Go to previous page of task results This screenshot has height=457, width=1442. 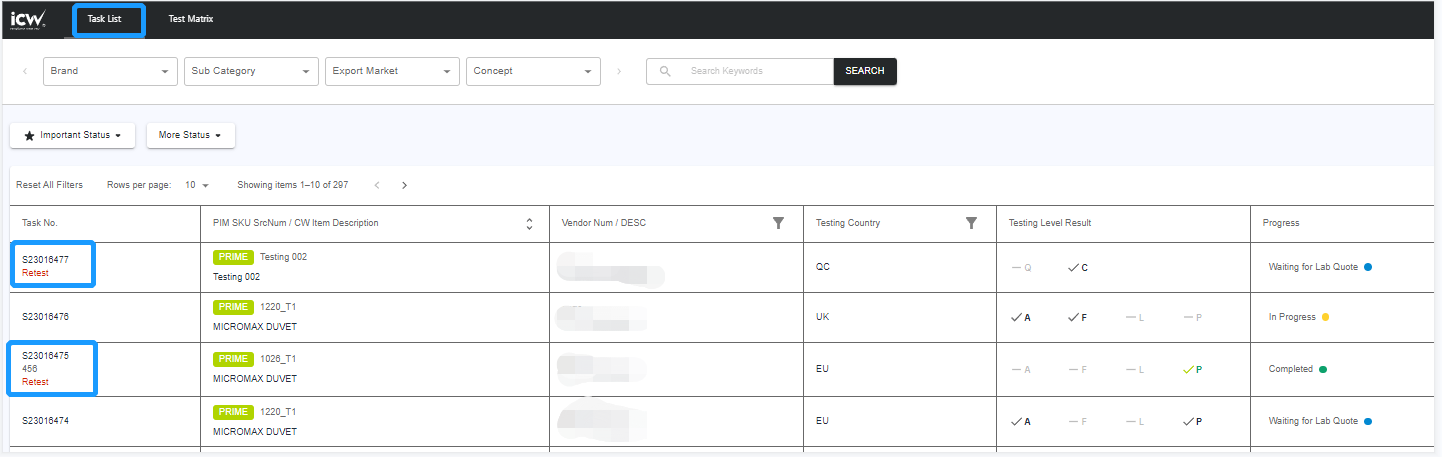[x=377, y=185]
